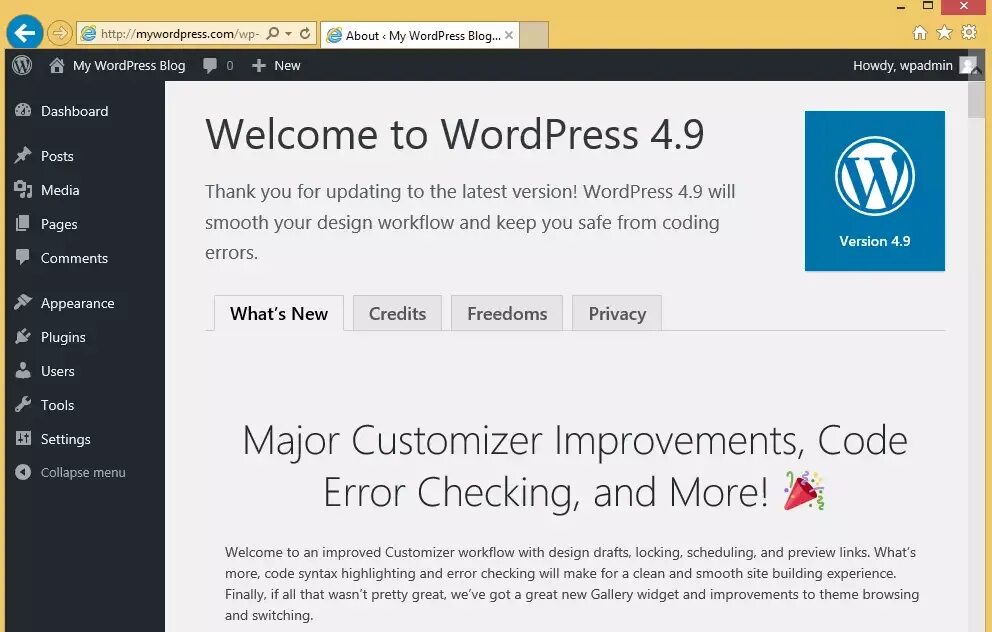Click the house icon in admin bar
Image resolution: width=992 pixels, height=632 pixels.
click(56, 65)
